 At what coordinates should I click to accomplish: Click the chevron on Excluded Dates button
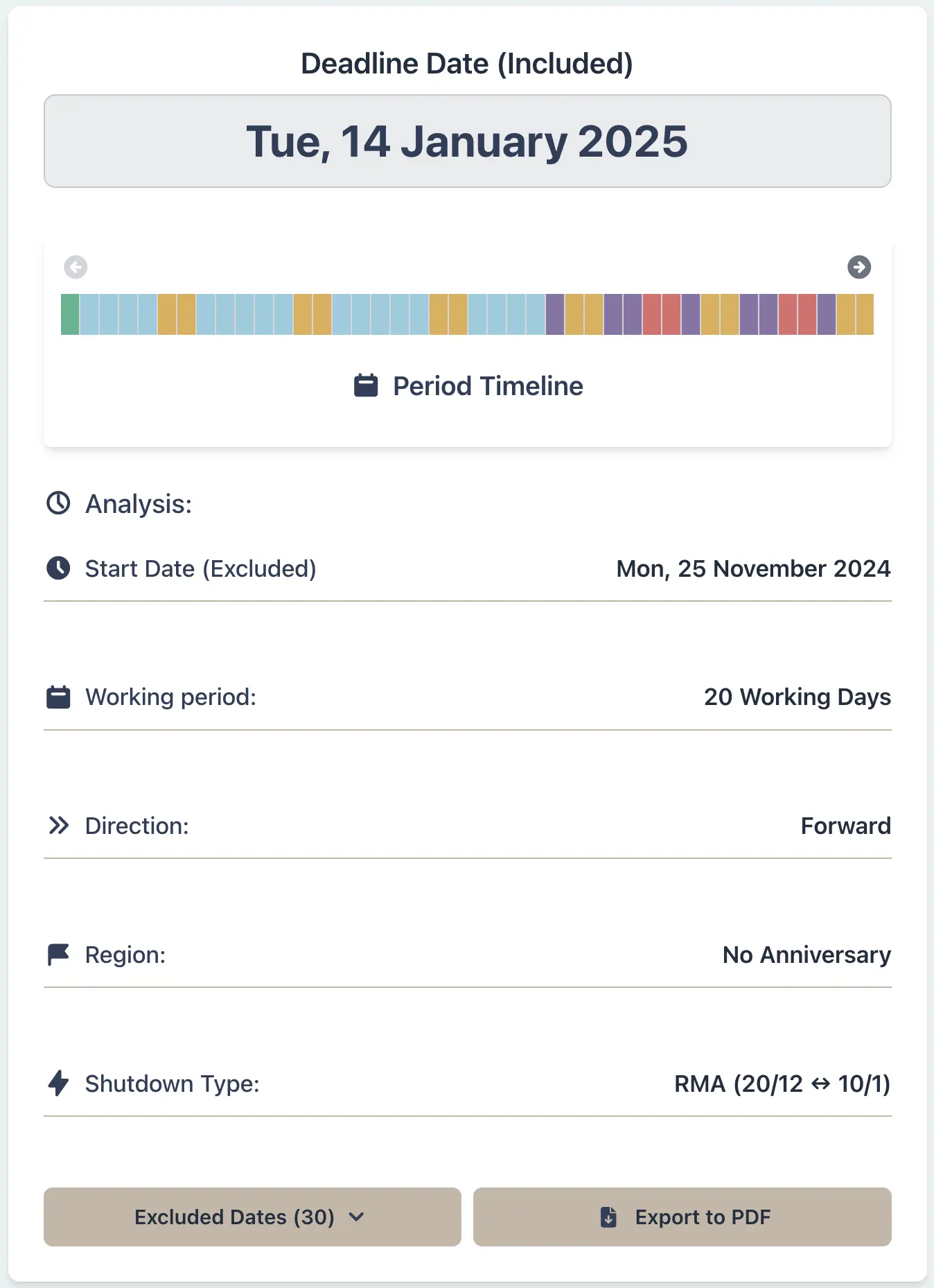358,1217
